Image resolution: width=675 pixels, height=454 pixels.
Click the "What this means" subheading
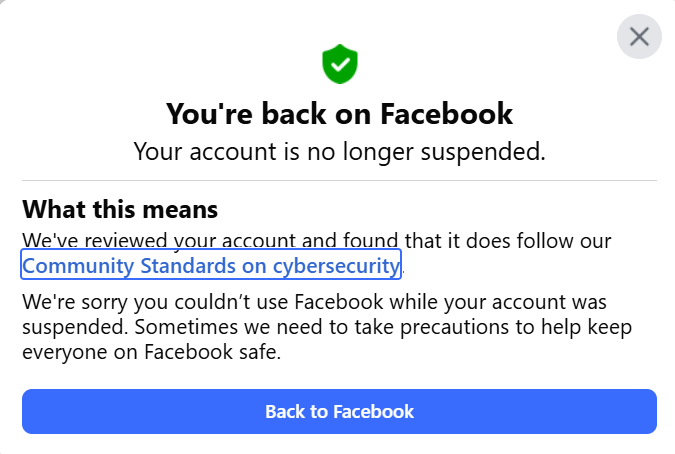click(x=120, y=210)
